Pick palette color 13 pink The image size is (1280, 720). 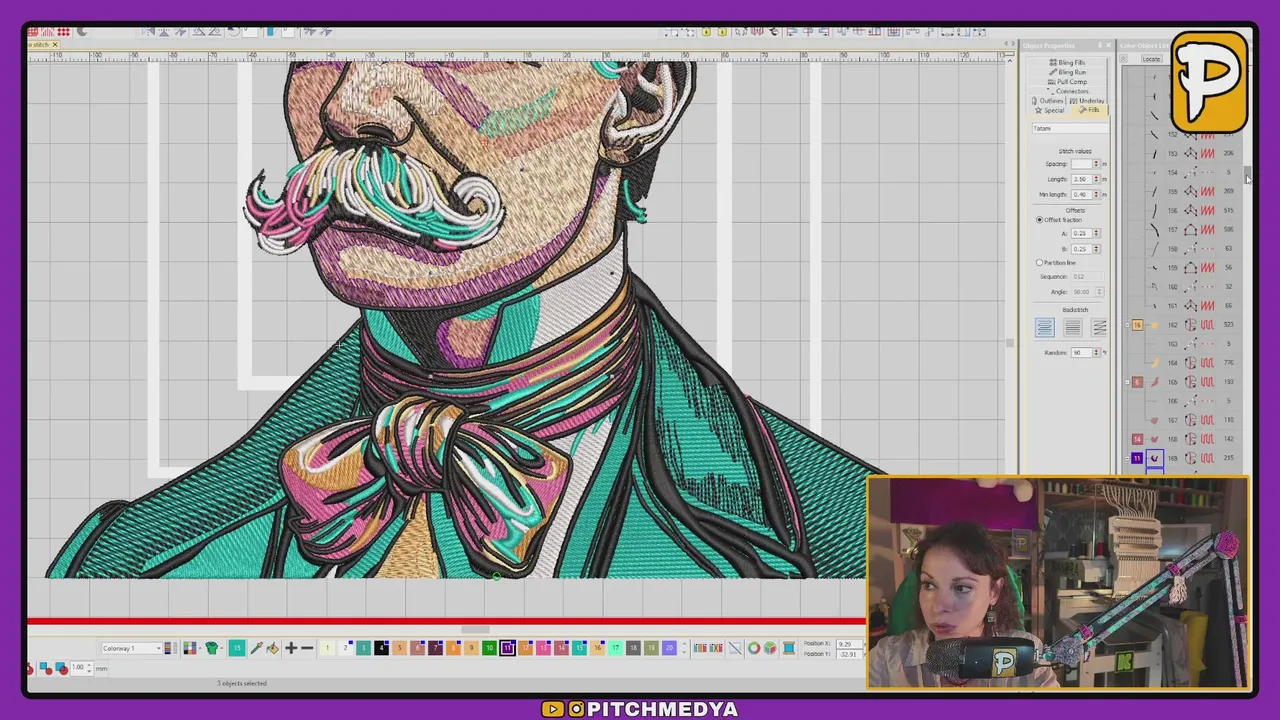click(543, 648)
